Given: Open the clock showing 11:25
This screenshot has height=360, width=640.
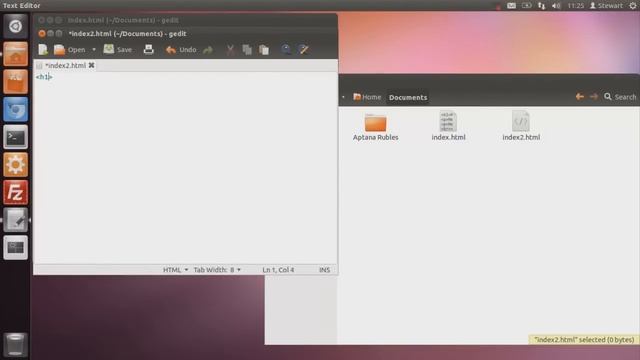Looking at the screenshot, I should pos(576,6).
